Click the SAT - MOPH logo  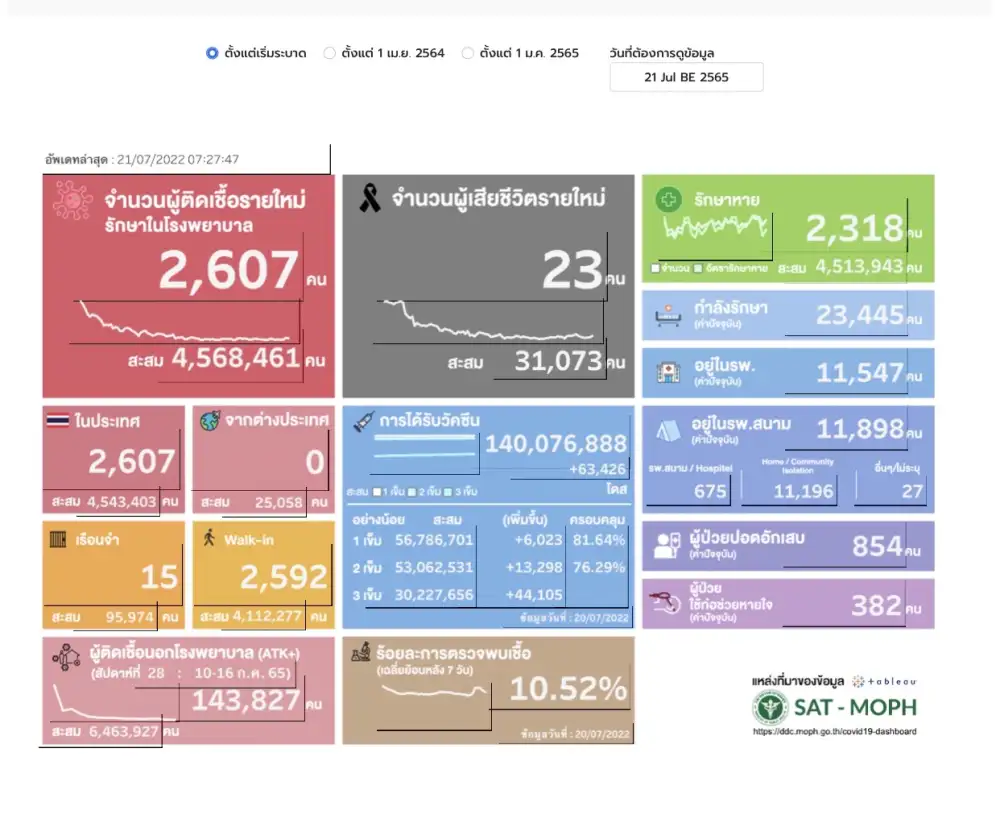(833, 708)
